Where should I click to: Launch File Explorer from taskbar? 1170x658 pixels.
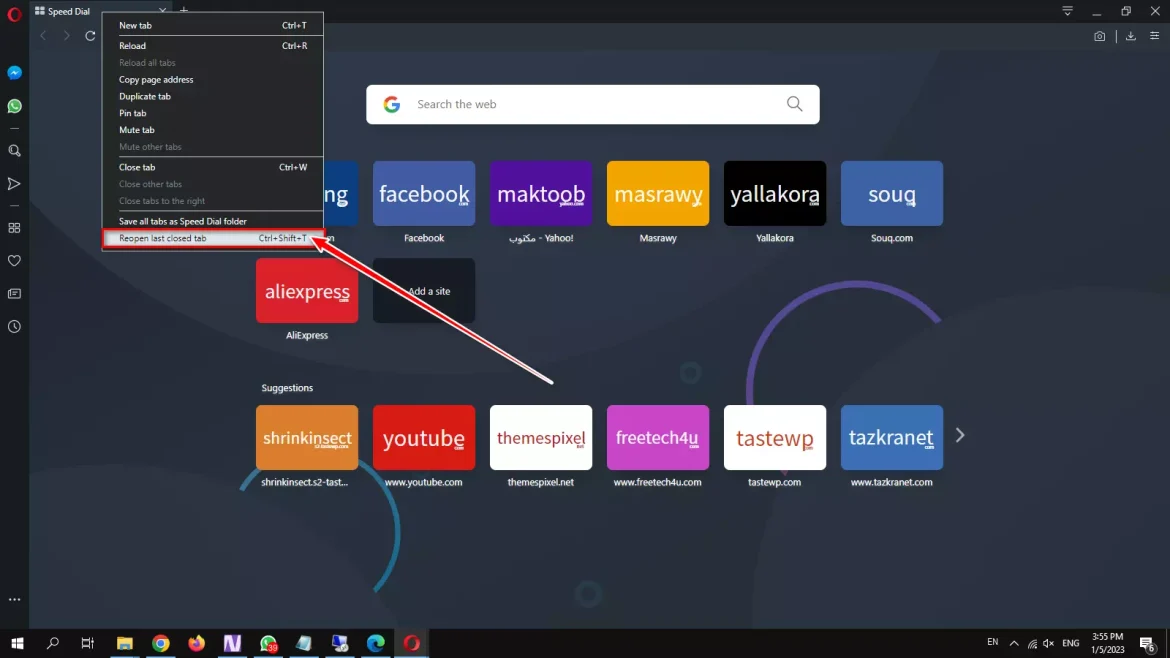(x=125, y=643)
